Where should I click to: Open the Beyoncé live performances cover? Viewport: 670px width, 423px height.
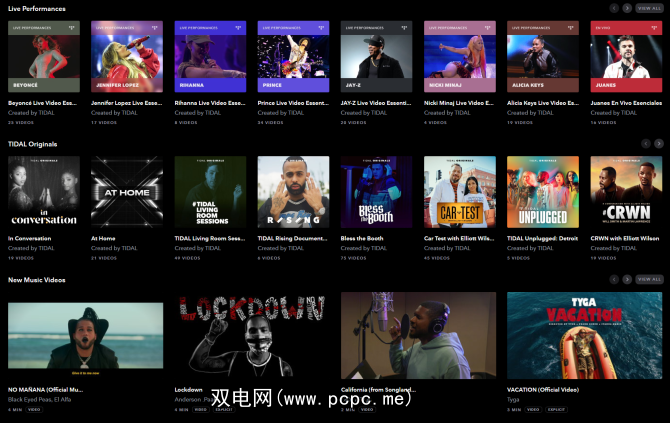coord(44,56)
